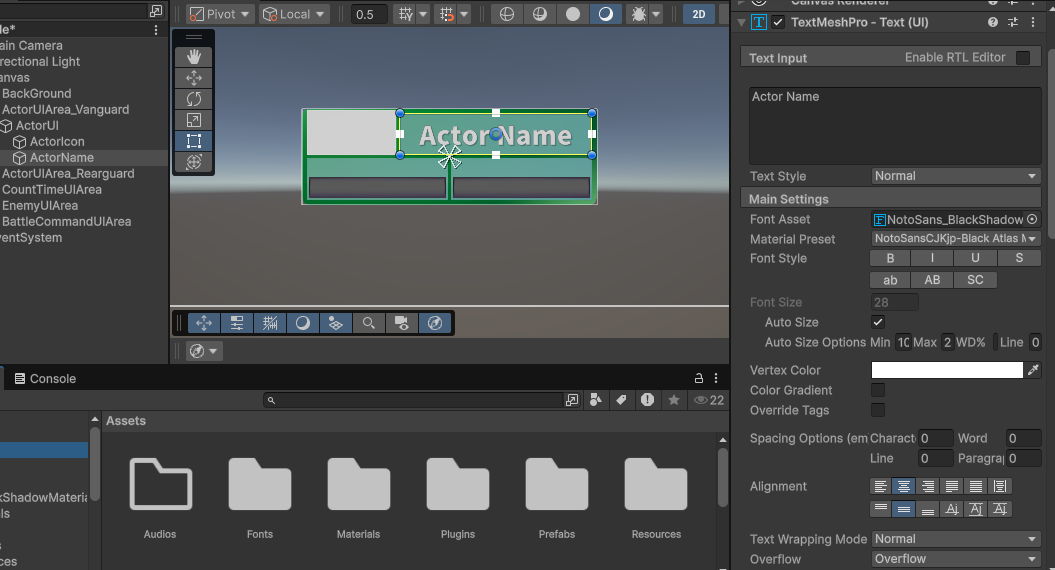Expand the Text Wrapping Mode dropdown
1055x570 pixels.
[955, 539]
